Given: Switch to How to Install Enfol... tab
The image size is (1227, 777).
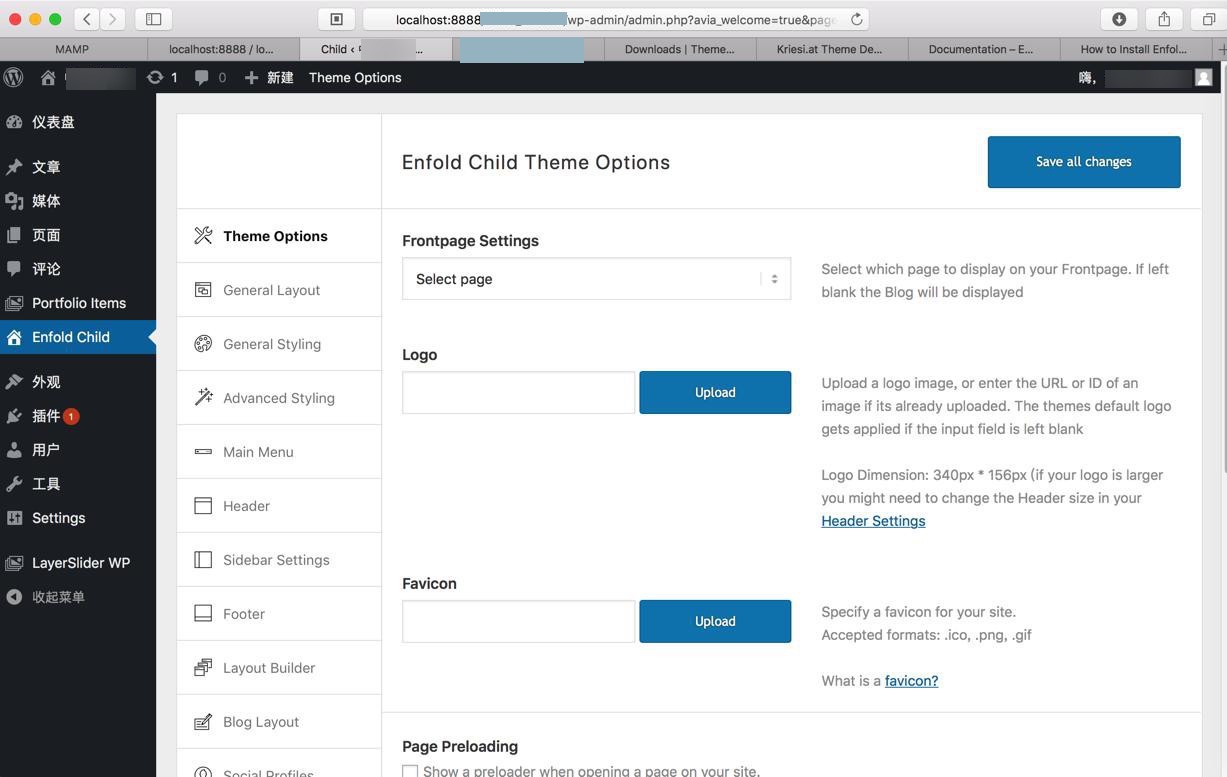Looking at the screenshot, I should click(1136, 49).
